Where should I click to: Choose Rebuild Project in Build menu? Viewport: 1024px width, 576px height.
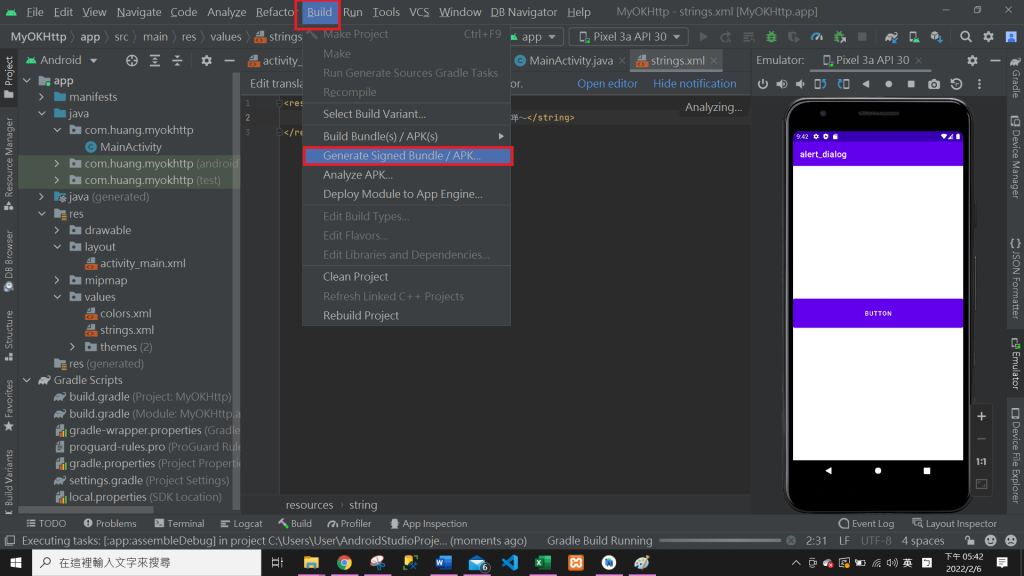pyautogui.click(x=407, y=315)
